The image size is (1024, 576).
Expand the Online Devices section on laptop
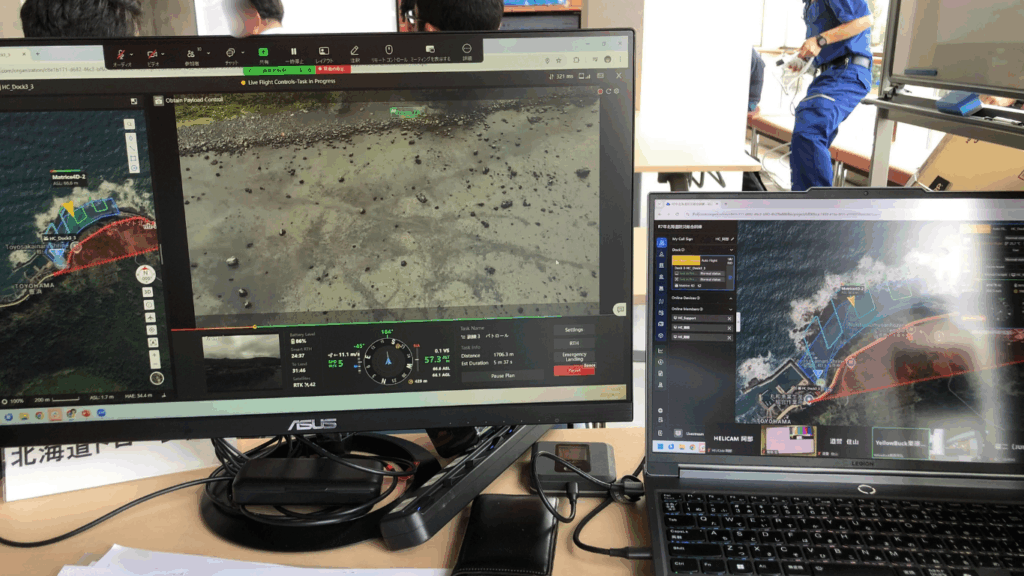(x=731, y=298)
